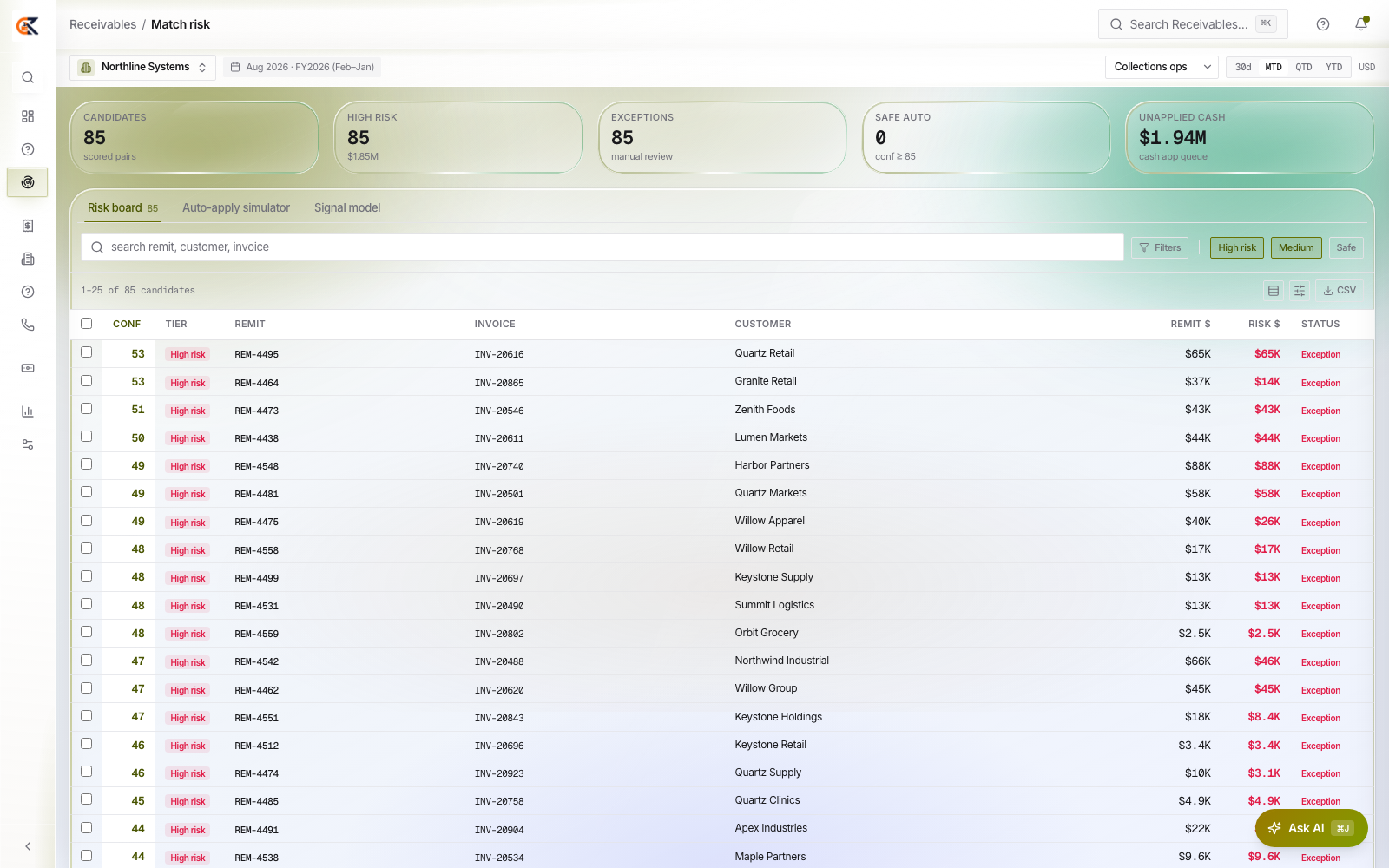Open the invoice dollar-receipt sidebar icon
1389x868 pixels.
pyautogui.click(x=28, y=226)
